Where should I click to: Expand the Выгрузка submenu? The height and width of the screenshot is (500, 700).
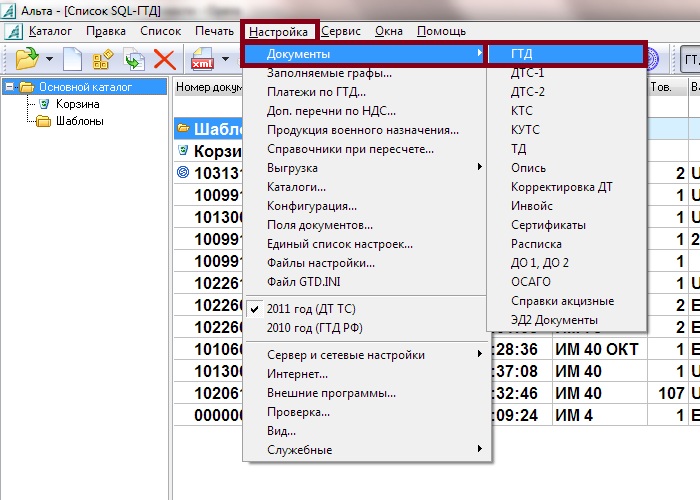click(x=292, y=168)
